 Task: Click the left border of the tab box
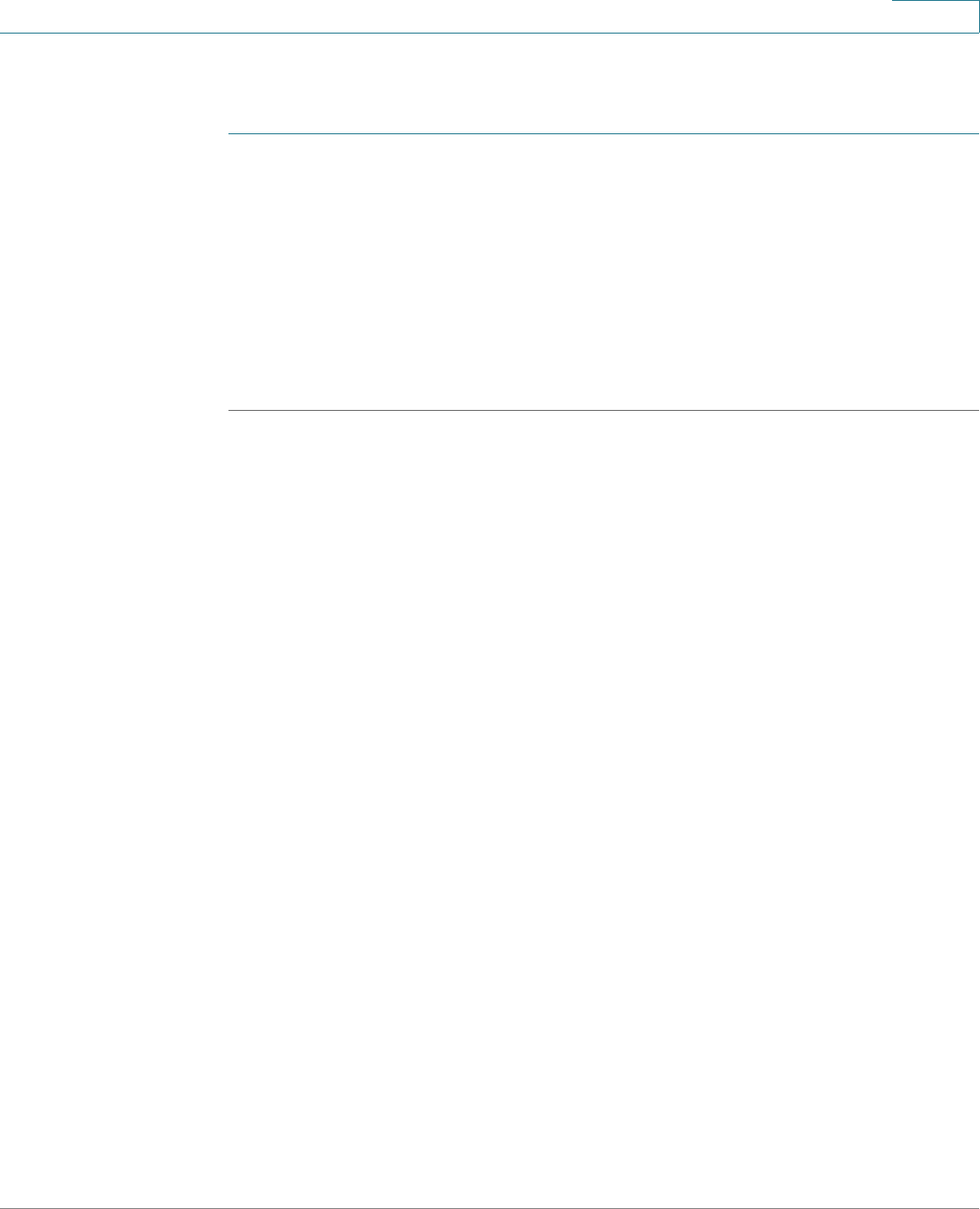tap(892, 16)
